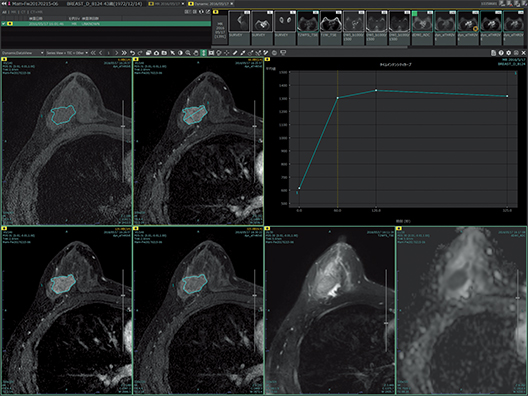Step to the next image with the single right arrow
The image size is (528, 396).
pyautogui.click(x=117, y=53)
